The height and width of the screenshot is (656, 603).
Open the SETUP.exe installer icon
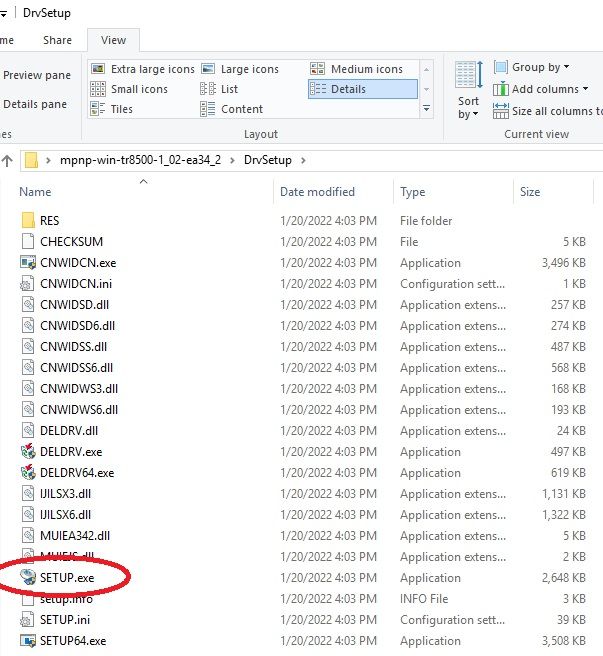(x=28, y=578)
